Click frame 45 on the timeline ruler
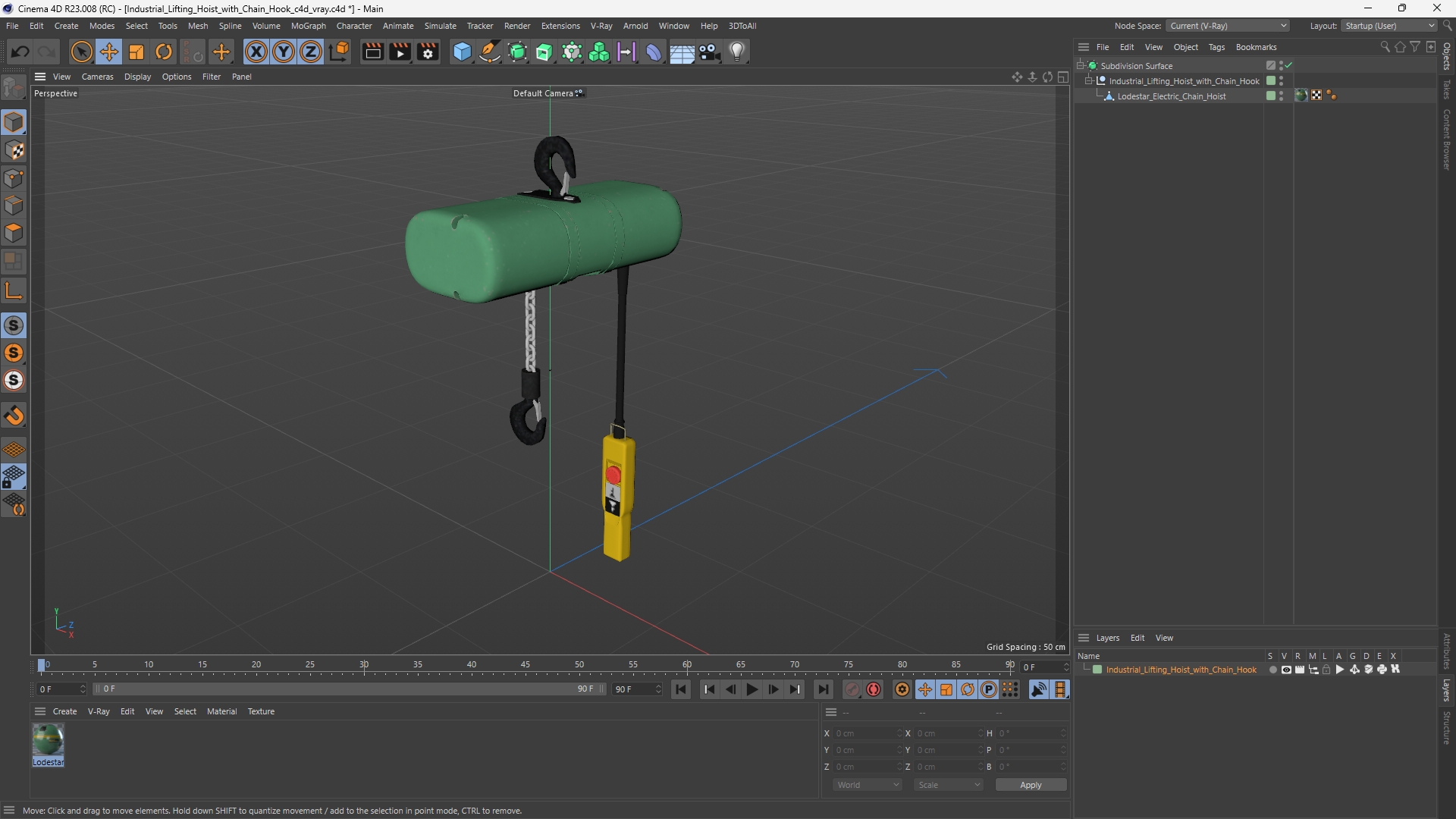This screenshot has width=1456, height=819. [526, 665]
